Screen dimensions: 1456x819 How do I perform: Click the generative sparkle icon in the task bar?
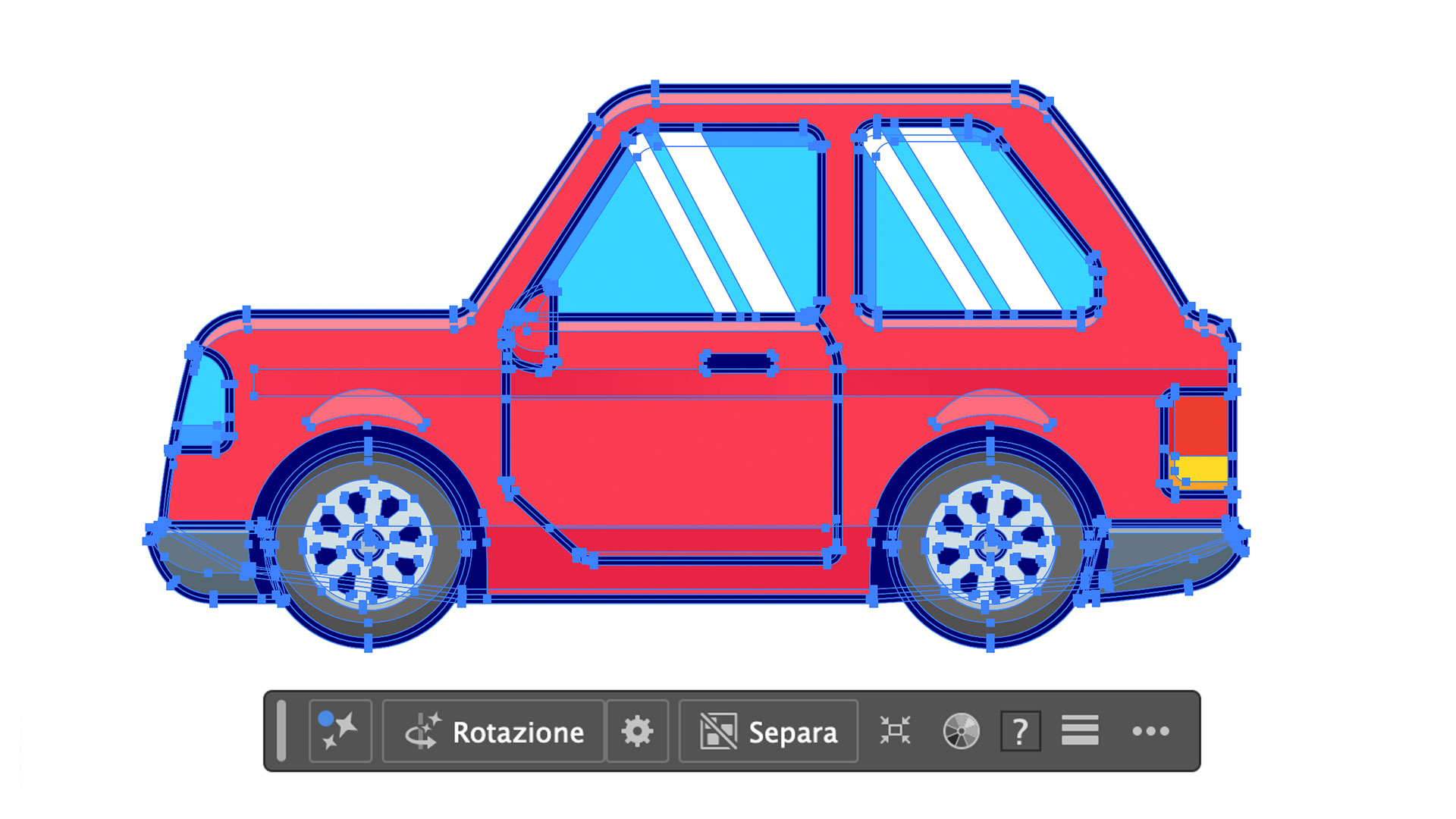click(x=340, y=731)
